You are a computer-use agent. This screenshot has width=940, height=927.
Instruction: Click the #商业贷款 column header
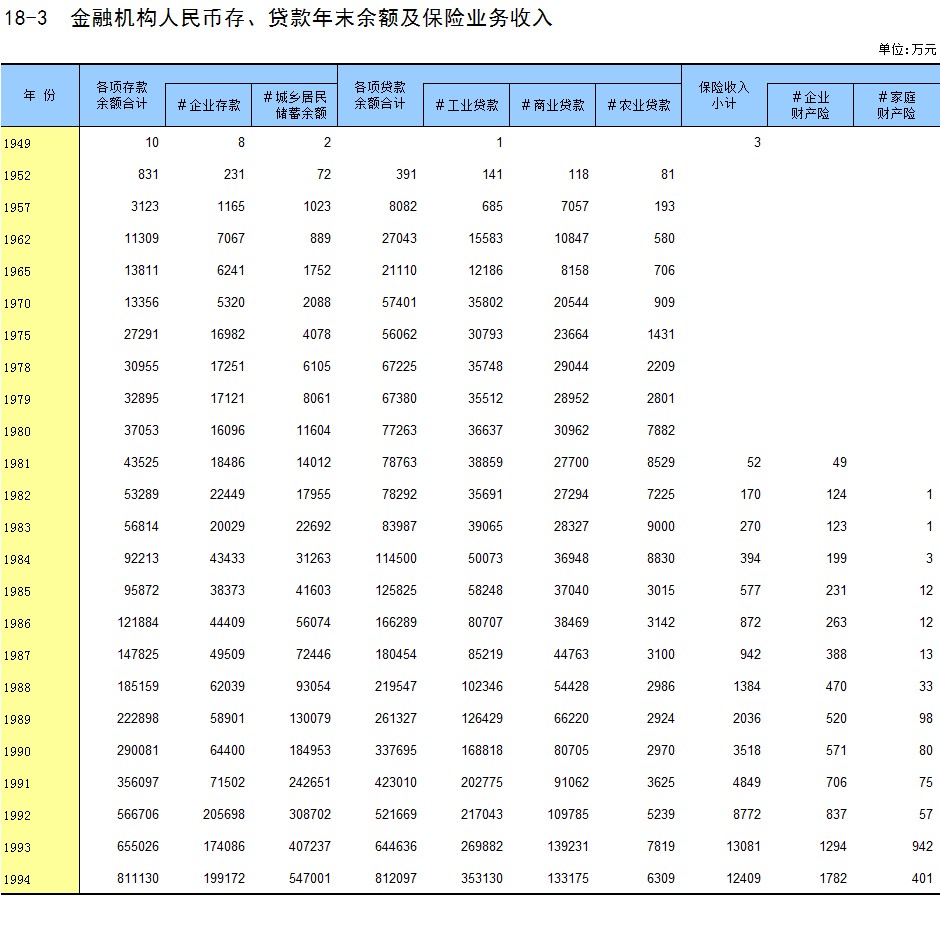click(x=552, y=105)
